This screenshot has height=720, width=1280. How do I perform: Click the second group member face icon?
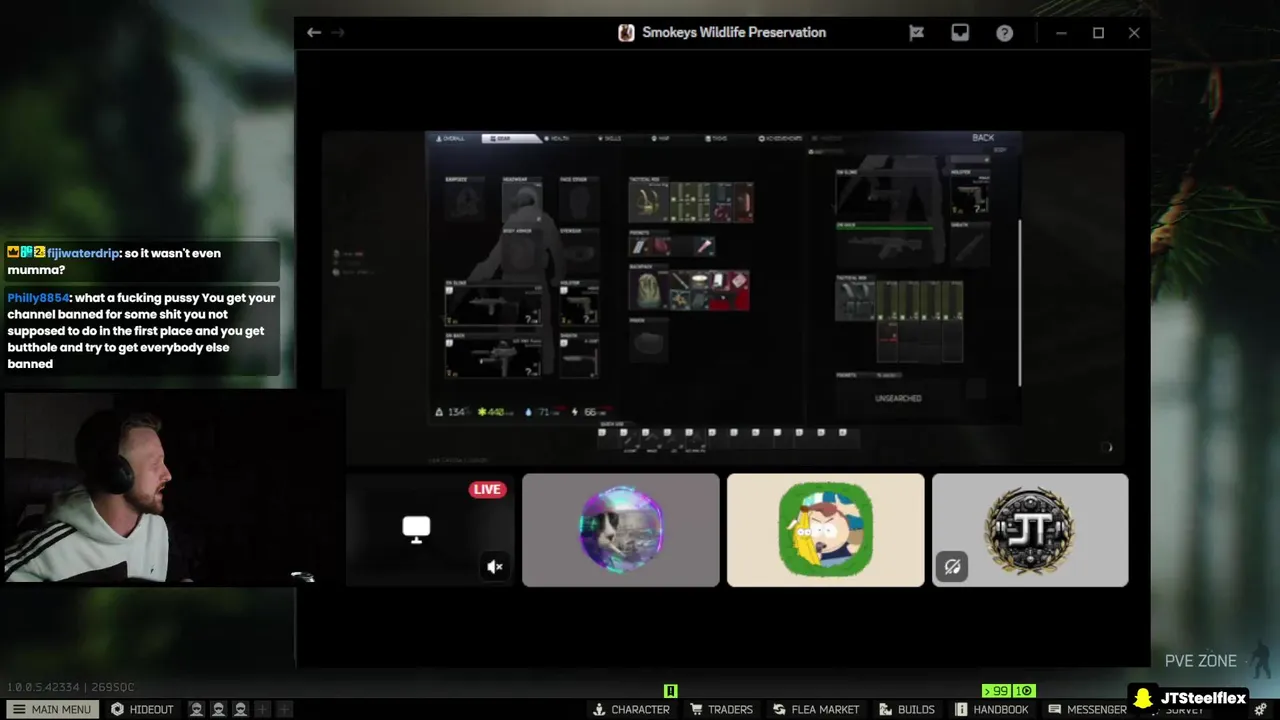[218, 709]
